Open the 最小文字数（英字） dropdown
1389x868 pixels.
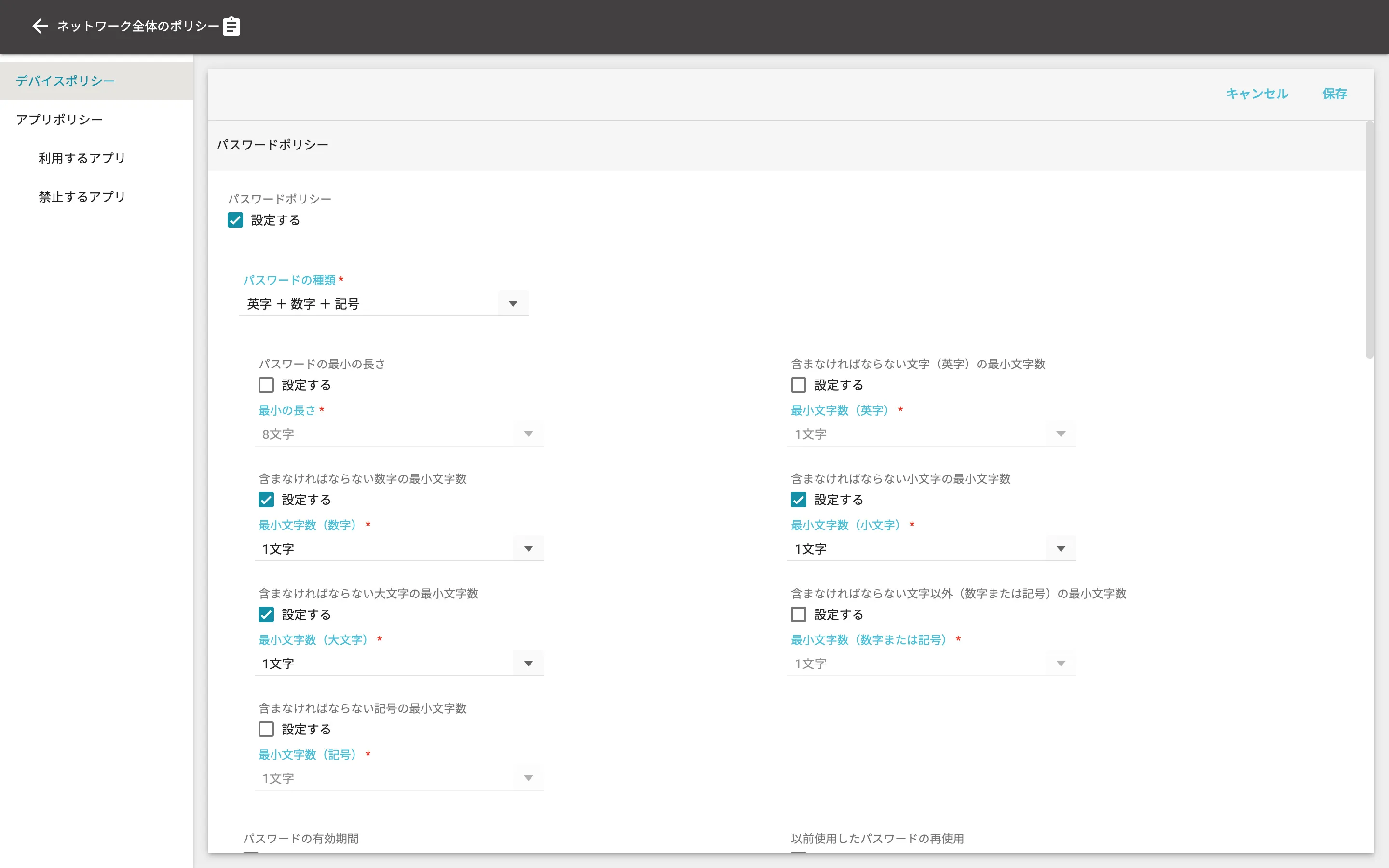point(931,434)
